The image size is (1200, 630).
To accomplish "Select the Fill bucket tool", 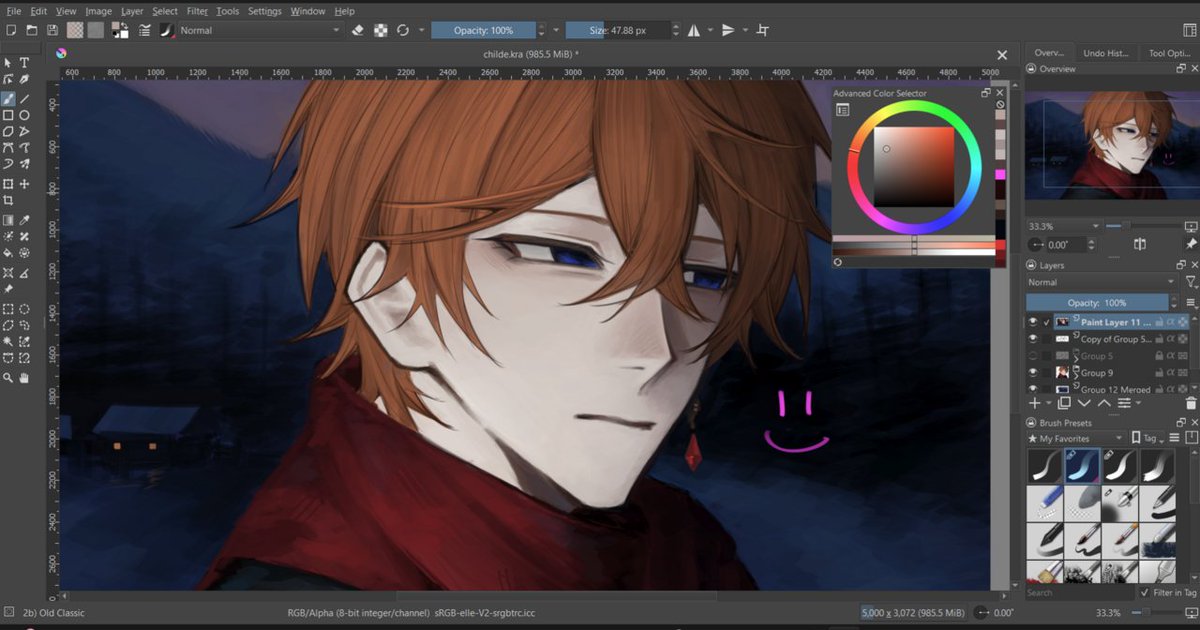I will coord(8,254).
